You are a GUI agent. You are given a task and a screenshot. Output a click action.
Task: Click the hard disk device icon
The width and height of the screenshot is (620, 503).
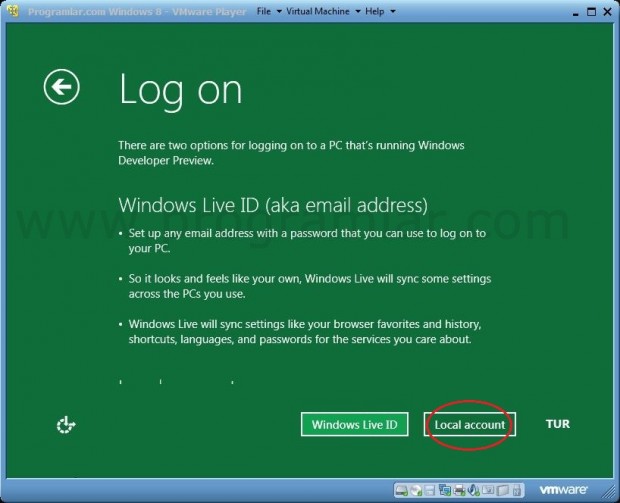click(x=401, y=490)
